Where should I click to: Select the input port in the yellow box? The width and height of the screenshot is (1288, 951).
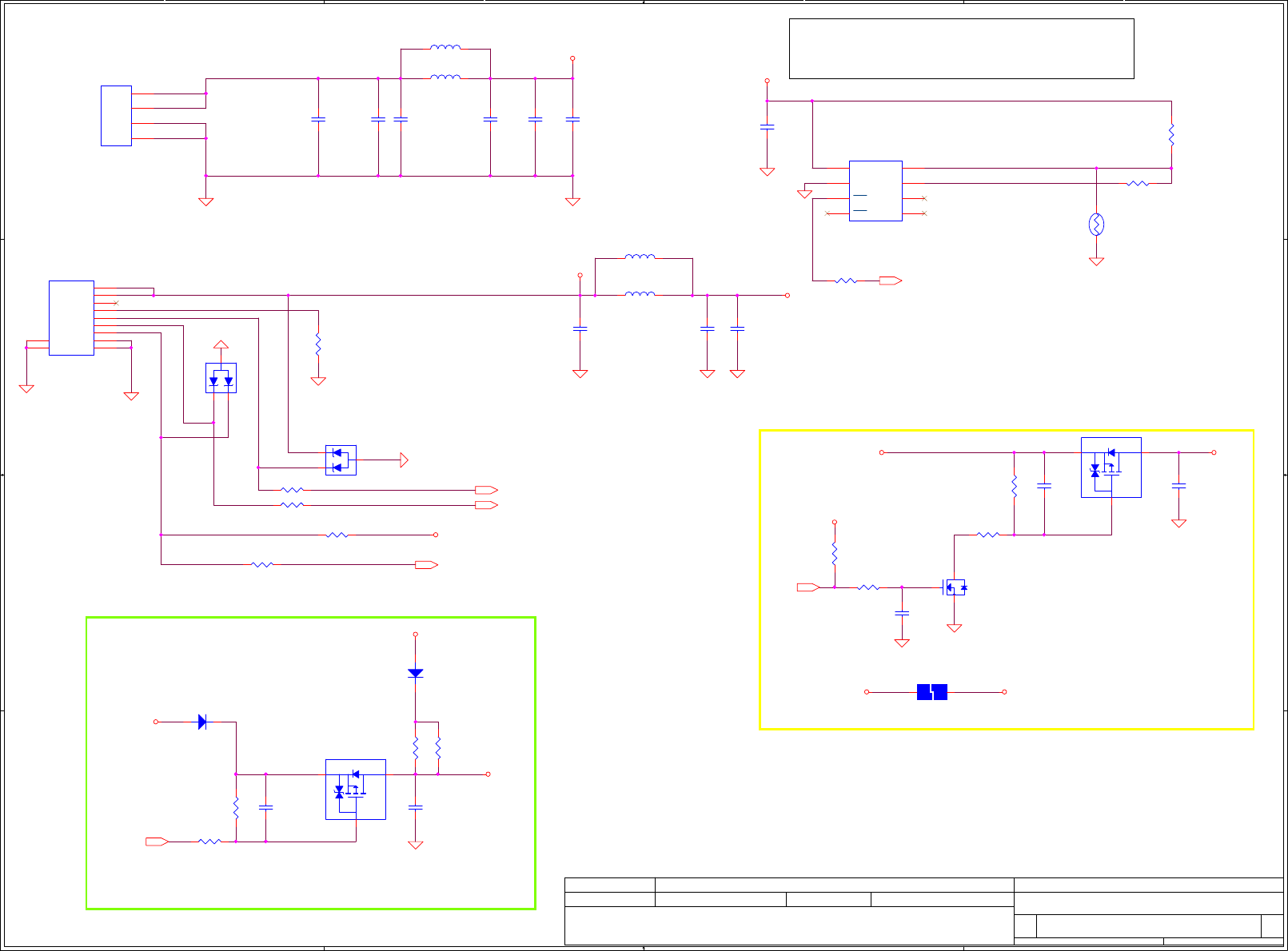pyautogui.click(x=808, y=587)
